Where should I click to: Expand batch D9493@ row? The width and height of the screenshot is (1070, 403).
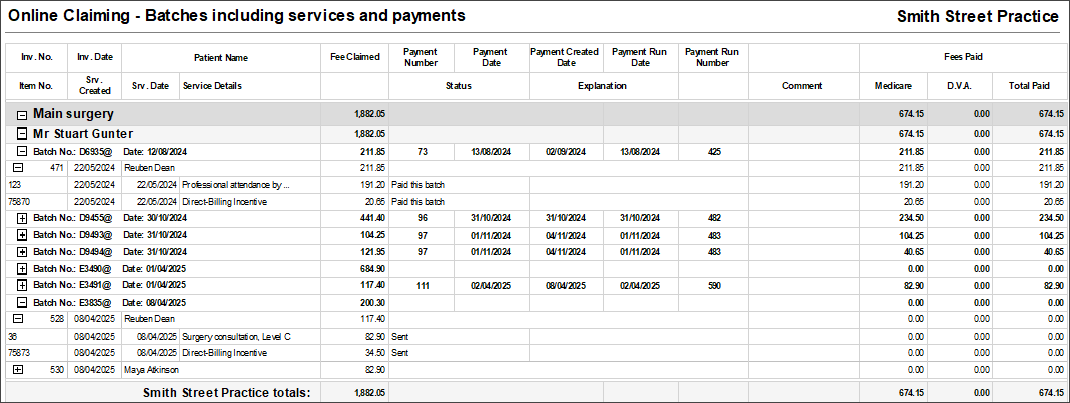[22, 235]
